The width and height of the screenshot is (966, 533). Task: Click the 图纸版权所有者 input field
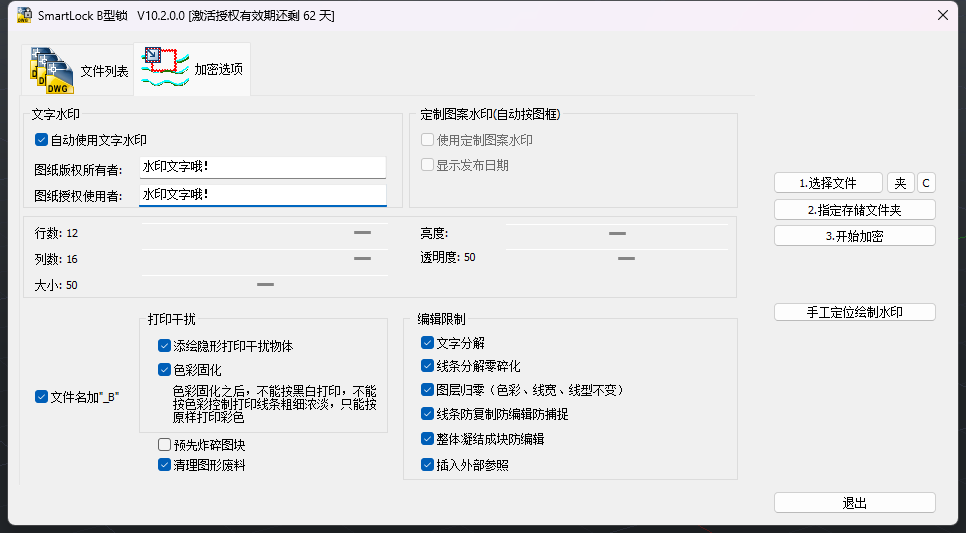[x=262, y=167]
